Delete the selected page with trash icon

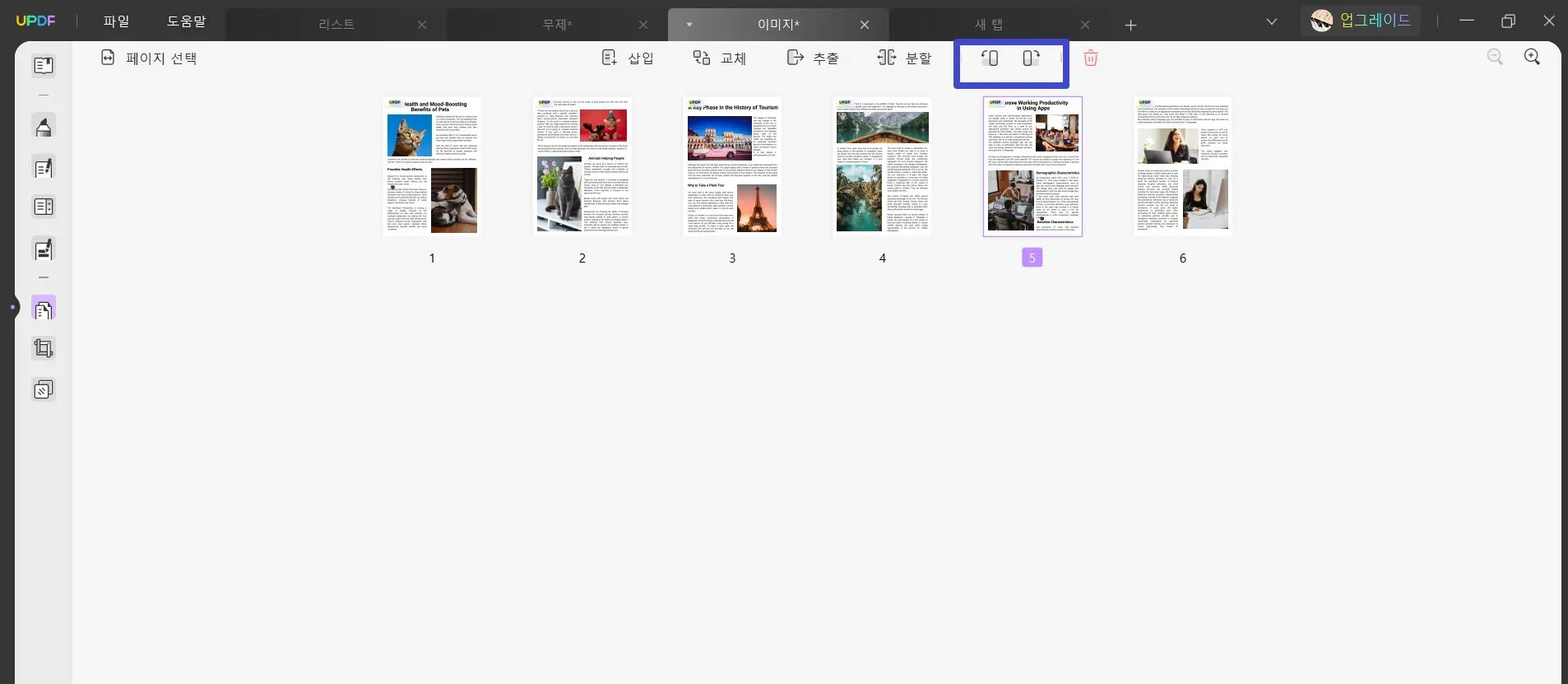[x=1091, y=58]
